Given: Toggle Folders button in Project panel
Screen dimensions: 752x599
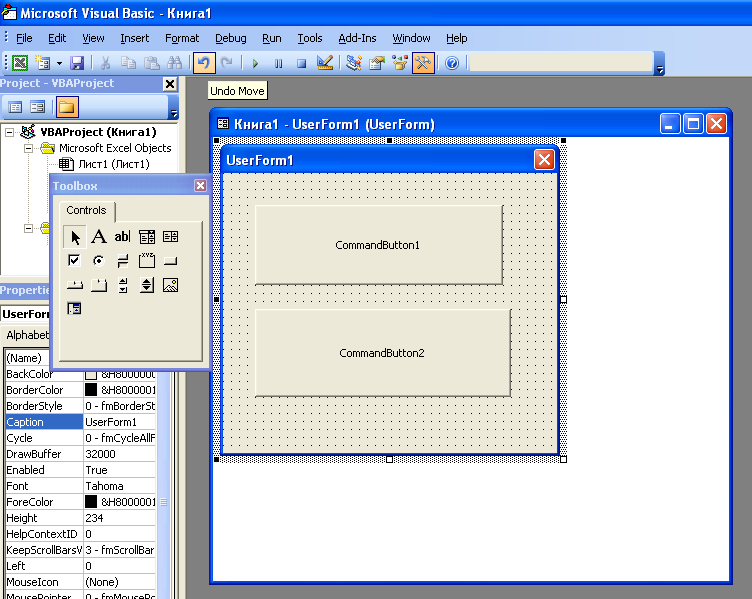Looking at the screenshot, I should (x=67, y=107).
